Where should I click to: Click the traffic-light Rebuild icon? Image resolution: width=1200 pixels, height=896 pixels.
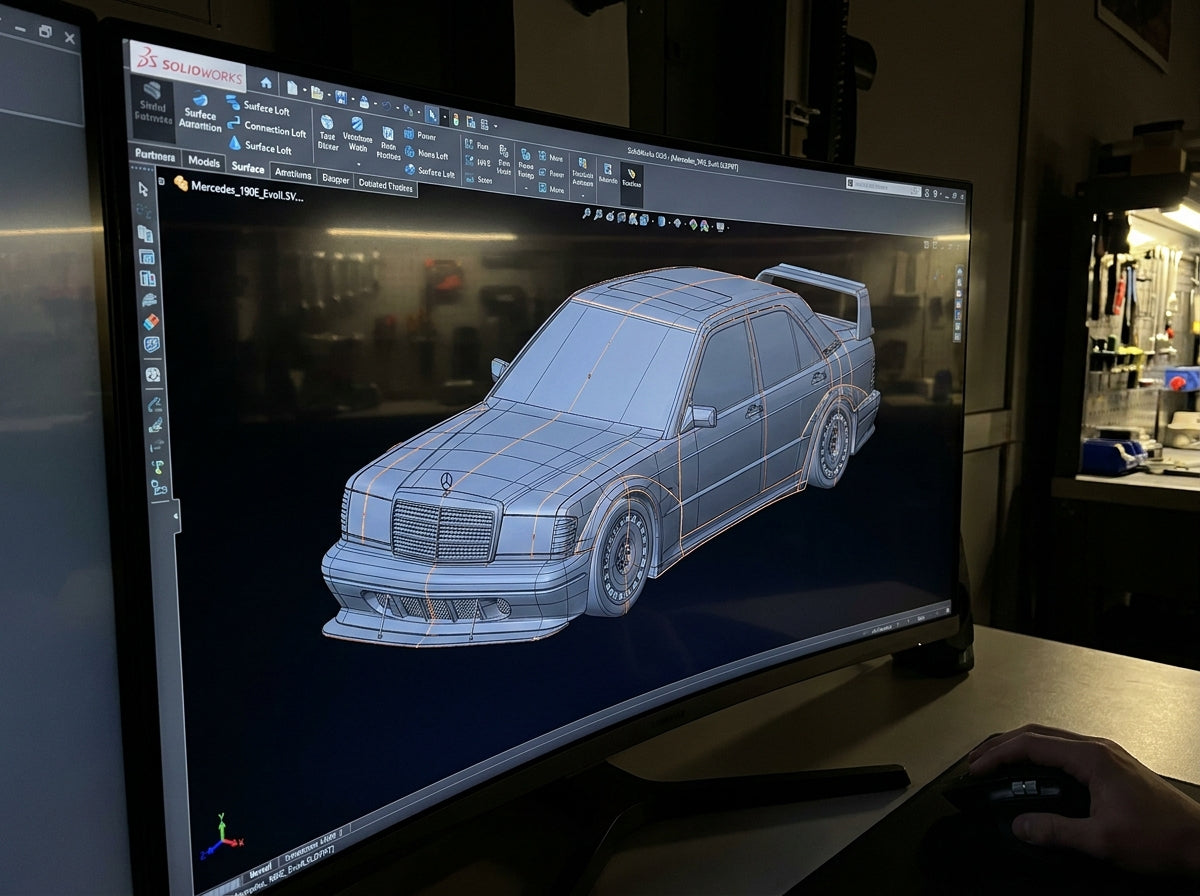(x=456, y=120)
